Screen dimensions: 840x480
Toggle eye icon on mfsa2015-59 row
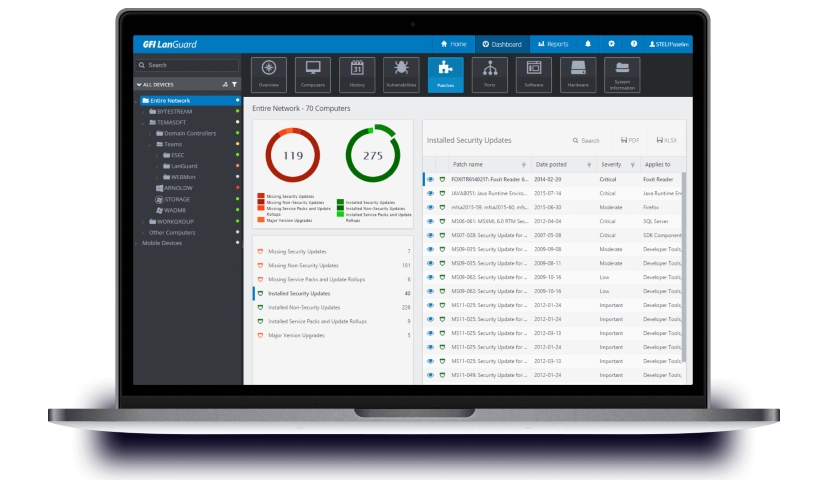tap(430, 207)
